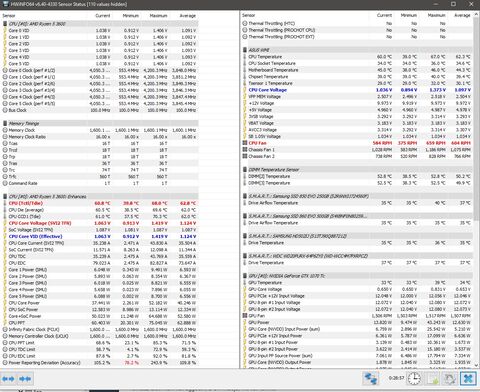Collapse the DIMM Temperature Sensor group

357,170
